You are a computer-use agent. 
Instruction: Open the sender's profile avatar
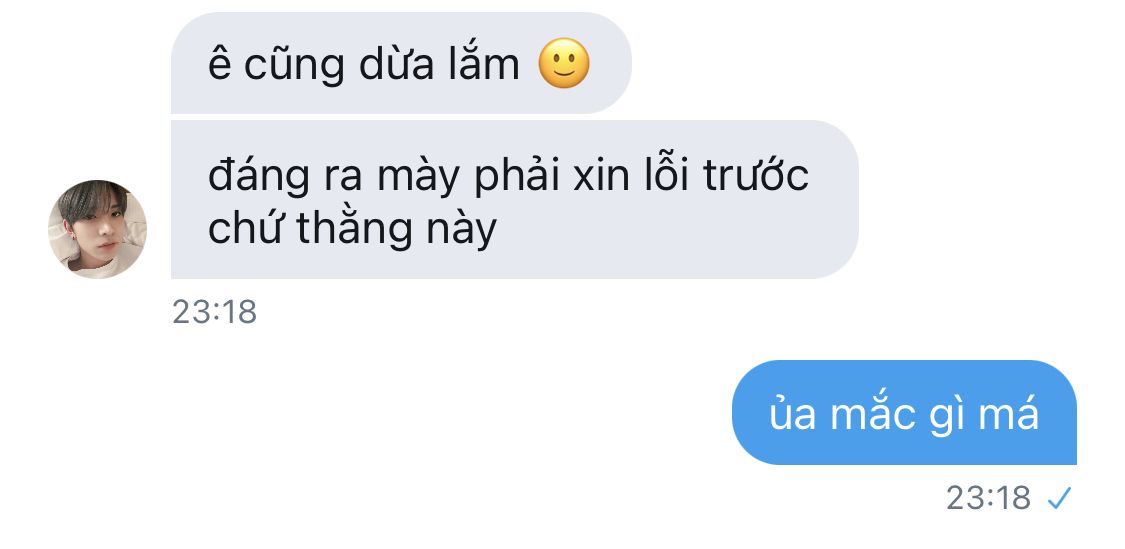tap(98, 229)
